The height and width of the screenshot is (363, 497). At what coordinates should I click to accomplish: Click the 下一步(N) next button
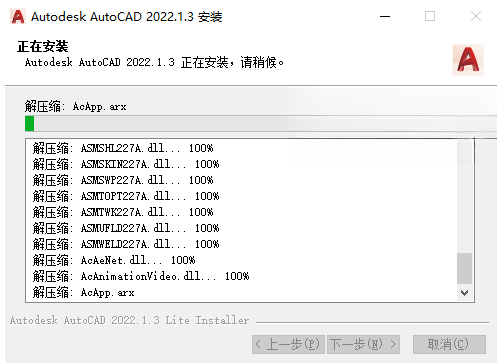pyautogui.click(x=363, y=344)
